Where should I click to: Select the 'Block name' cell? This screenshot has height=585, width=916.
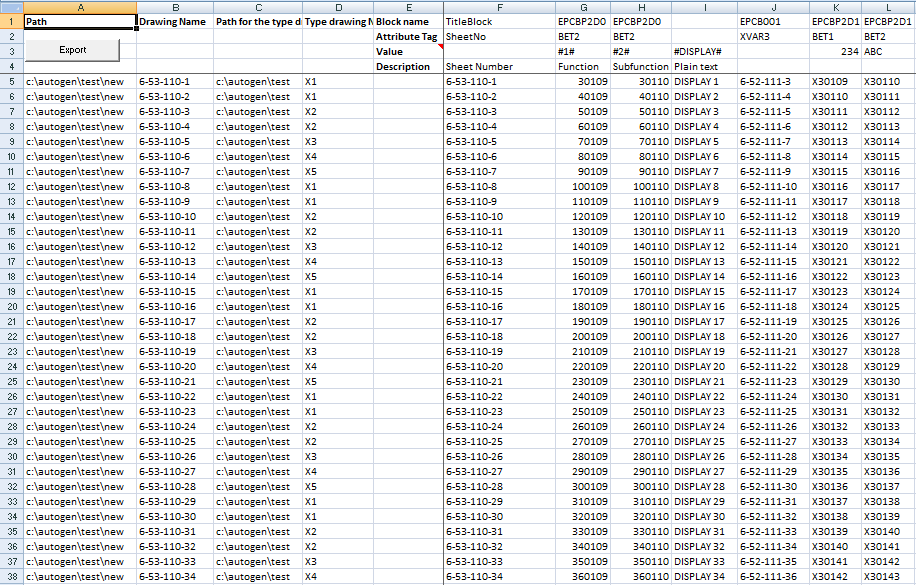408,22
